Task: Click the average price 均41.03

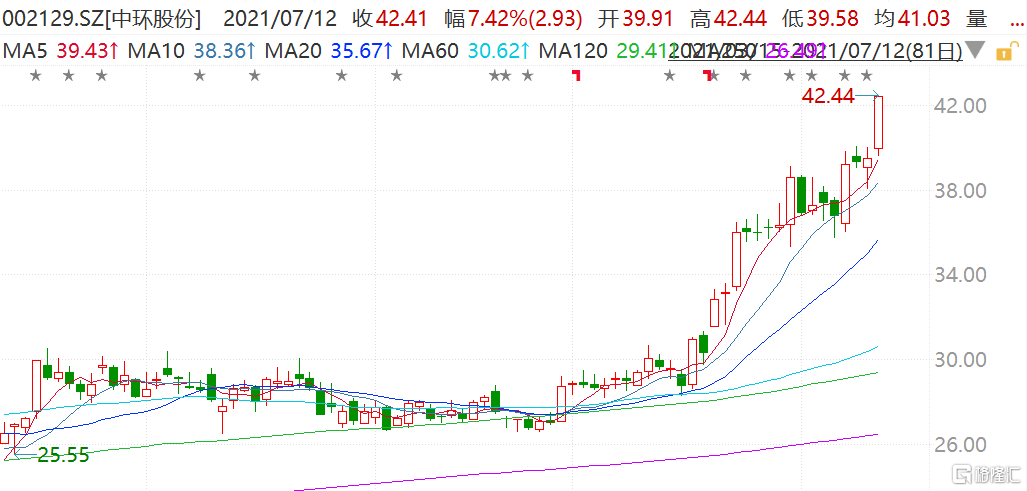Action: point(914,19)
